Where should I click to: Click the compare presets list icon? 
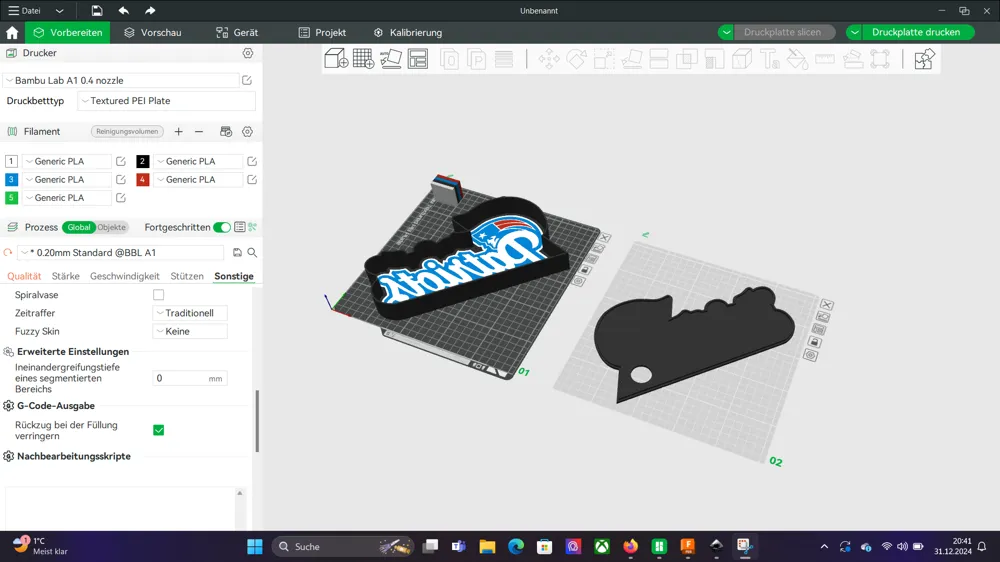pos(240,227)
